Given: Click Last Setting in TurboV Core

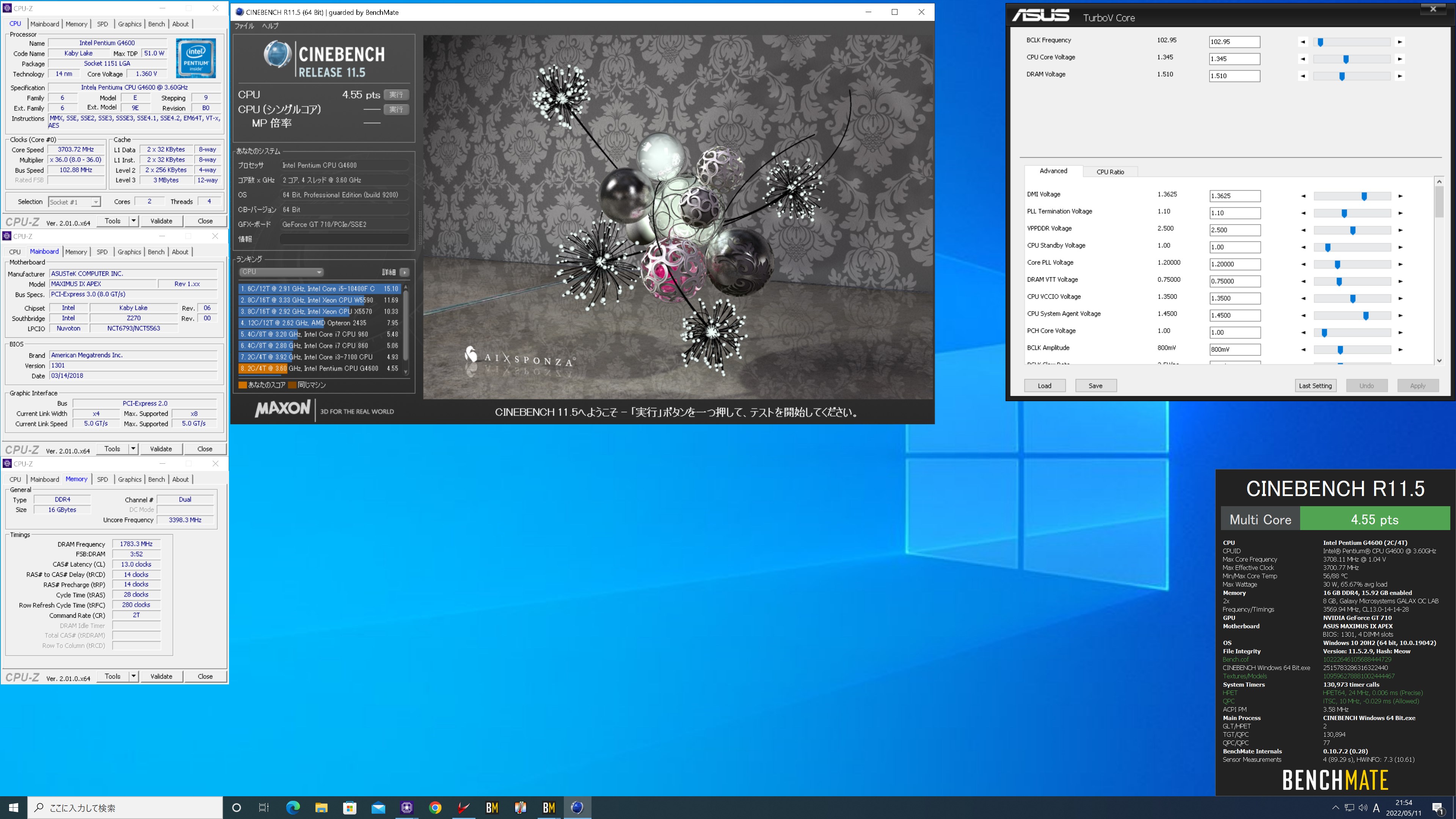Looking at the screenshot, I should [x=1315, y=386].
